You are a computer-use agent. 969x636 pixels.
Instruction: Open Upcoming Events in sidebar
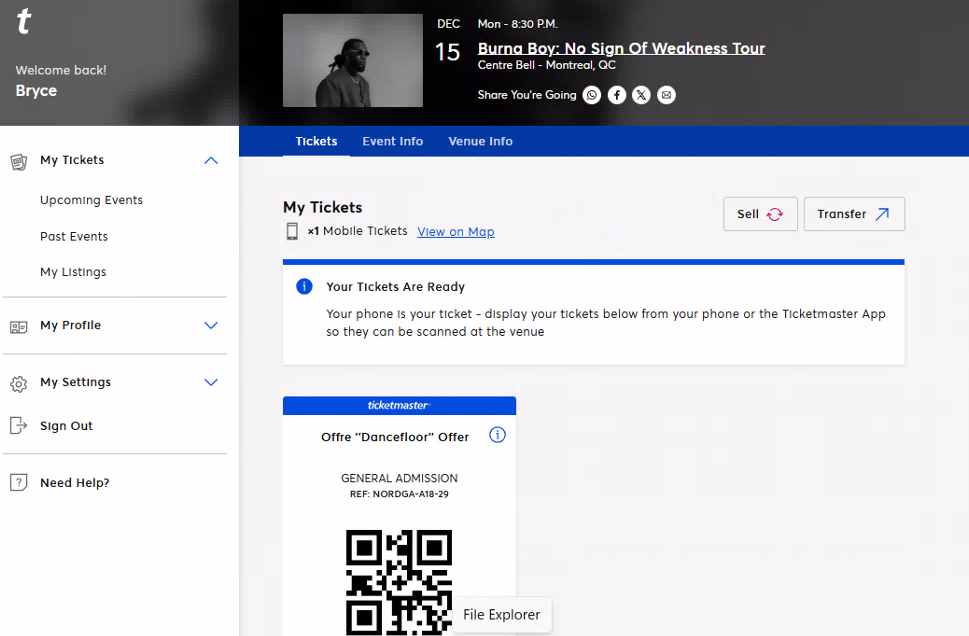click(91, 200)
